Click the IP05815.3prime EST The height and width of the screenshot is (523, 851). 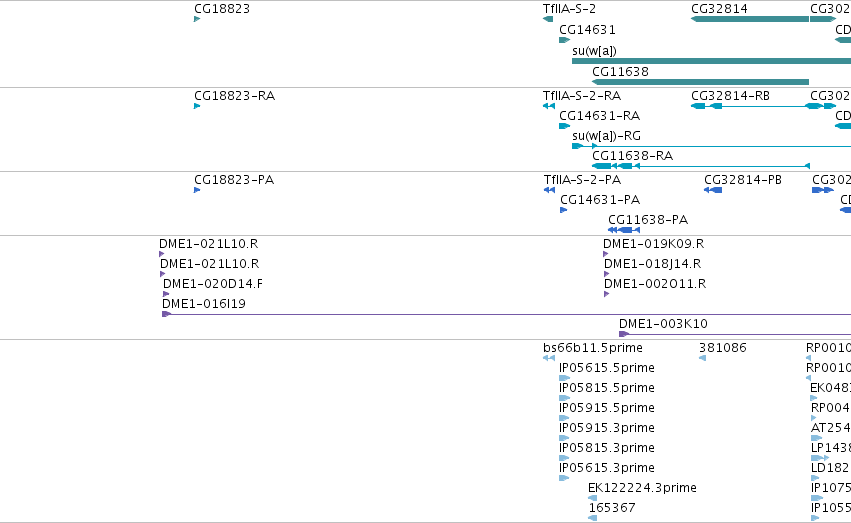coord(564,458)
